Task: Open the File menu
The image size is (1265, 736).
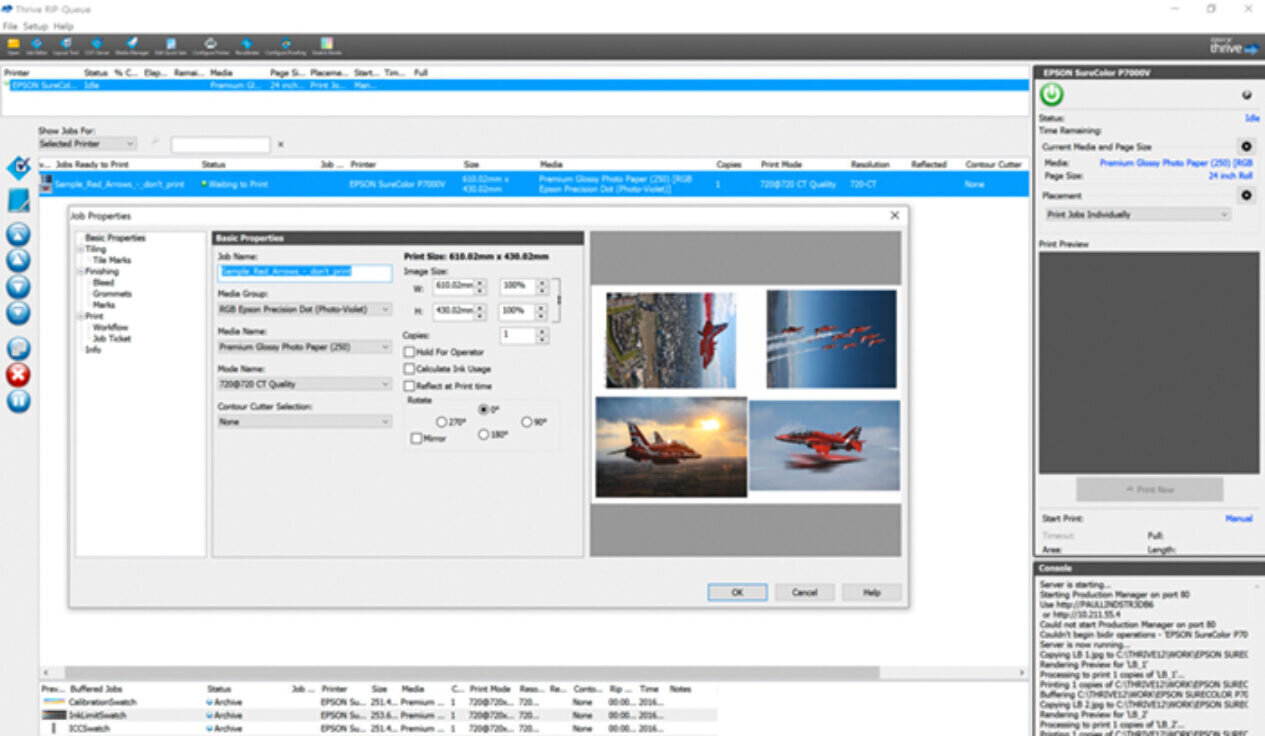Action: tap(10, 26)
